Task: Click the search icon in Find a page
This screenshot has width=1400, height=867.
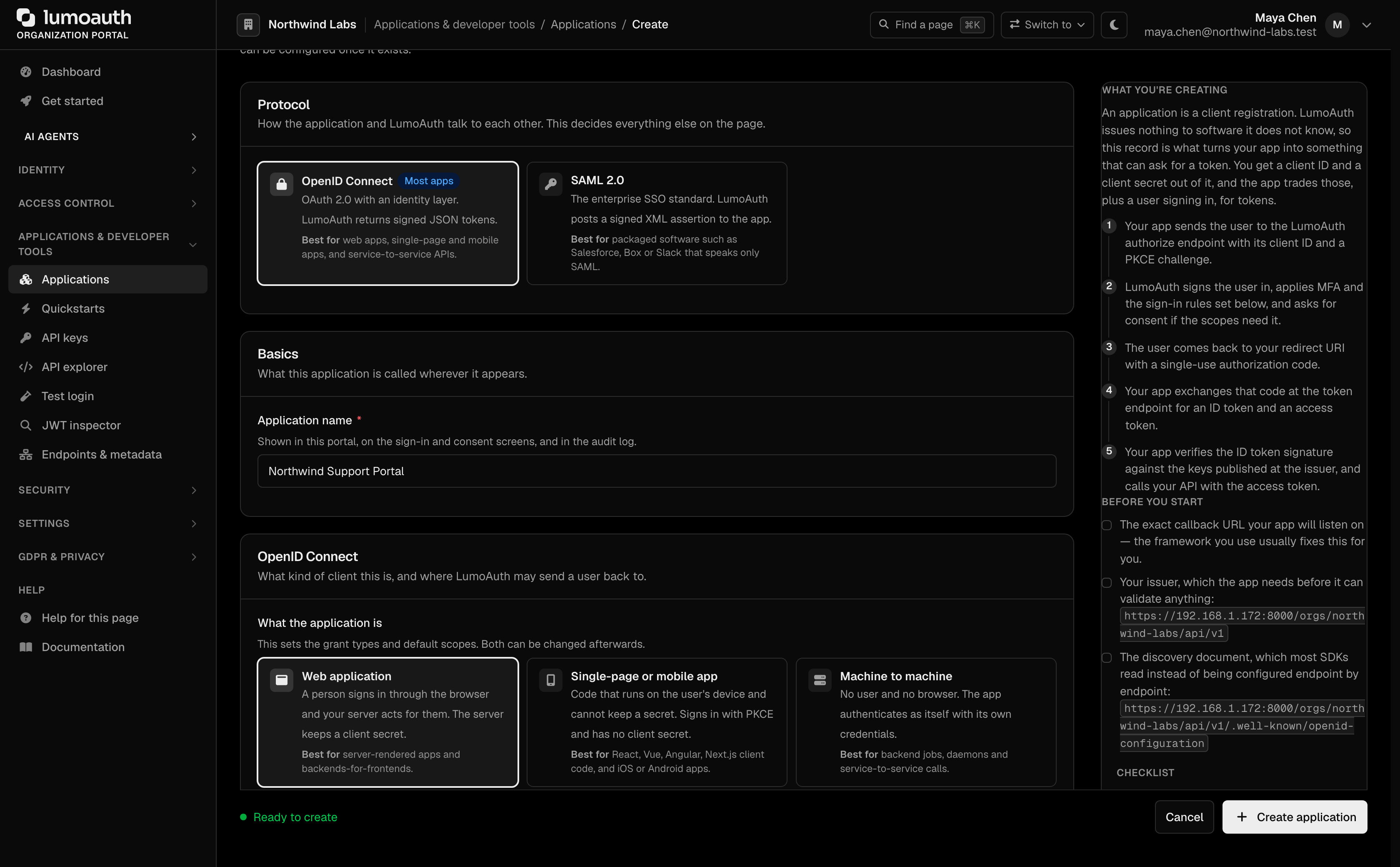Action: (x=884, y=25)
